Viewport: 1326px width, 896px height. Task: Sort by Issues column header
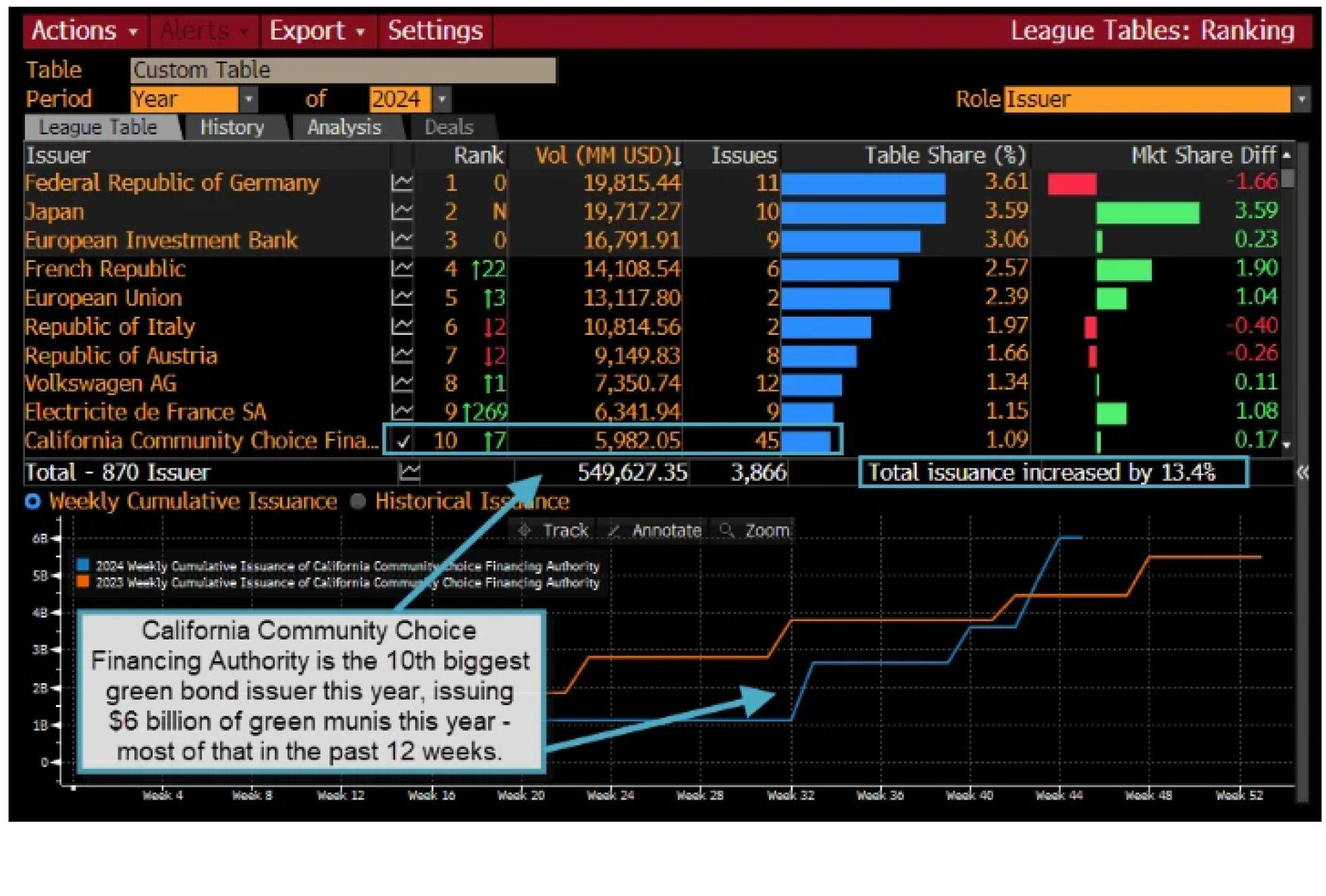point(744,155)
